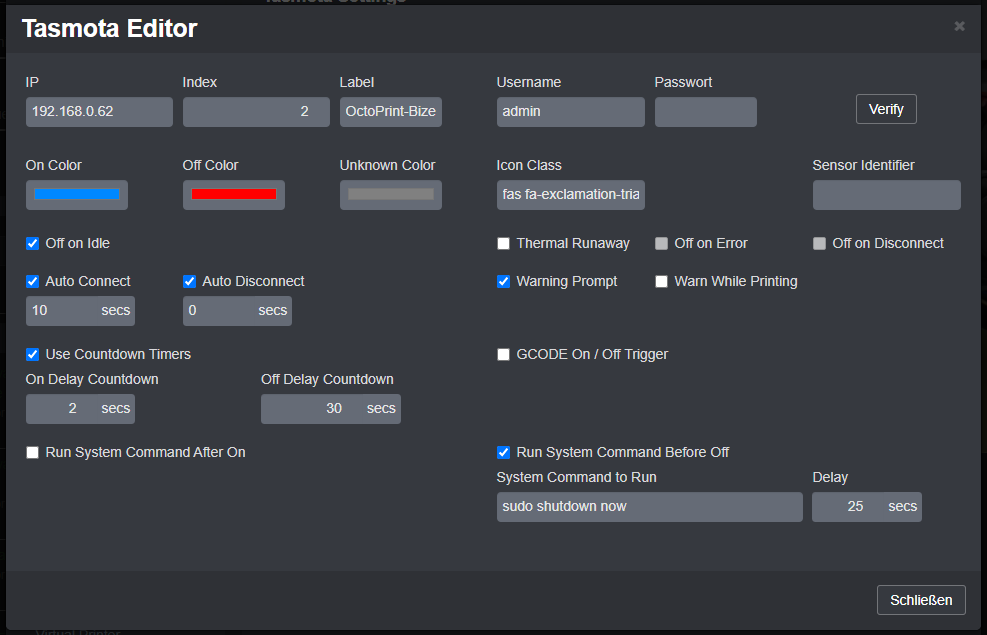Open the Off Color picker
The height and width of the screenshot is (635, 987).
click(233, 194)
